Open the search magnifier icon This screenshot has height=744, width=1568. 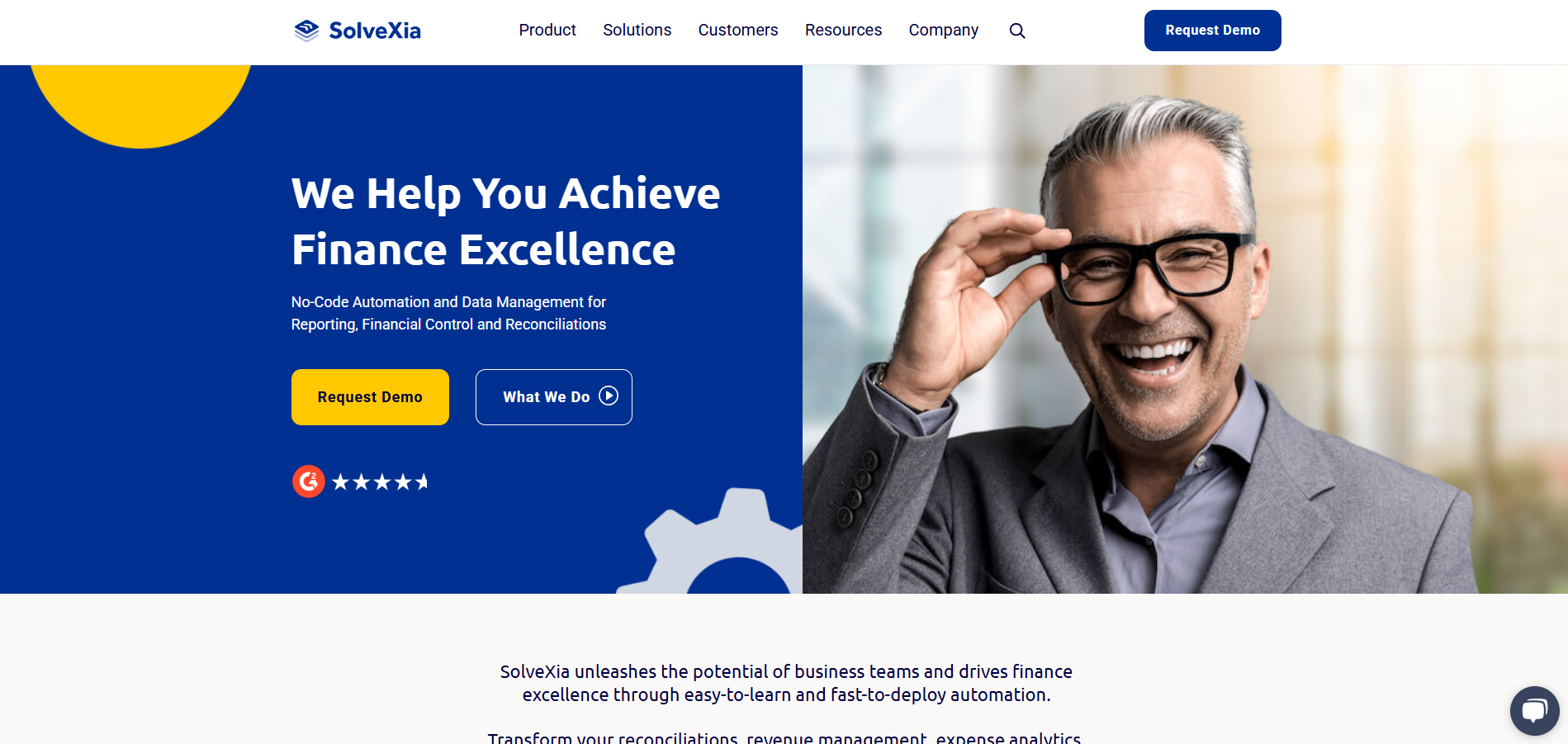tap(1017, 31)
